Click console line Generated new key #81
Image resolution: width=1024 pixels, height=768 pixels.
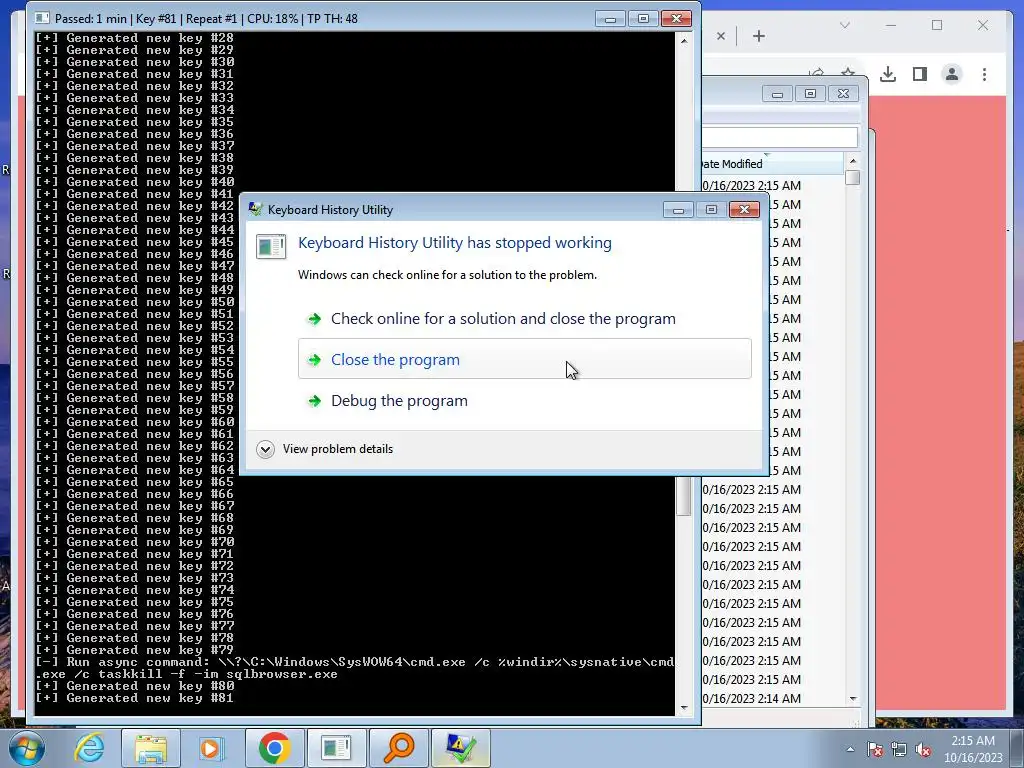pos(134,698)
